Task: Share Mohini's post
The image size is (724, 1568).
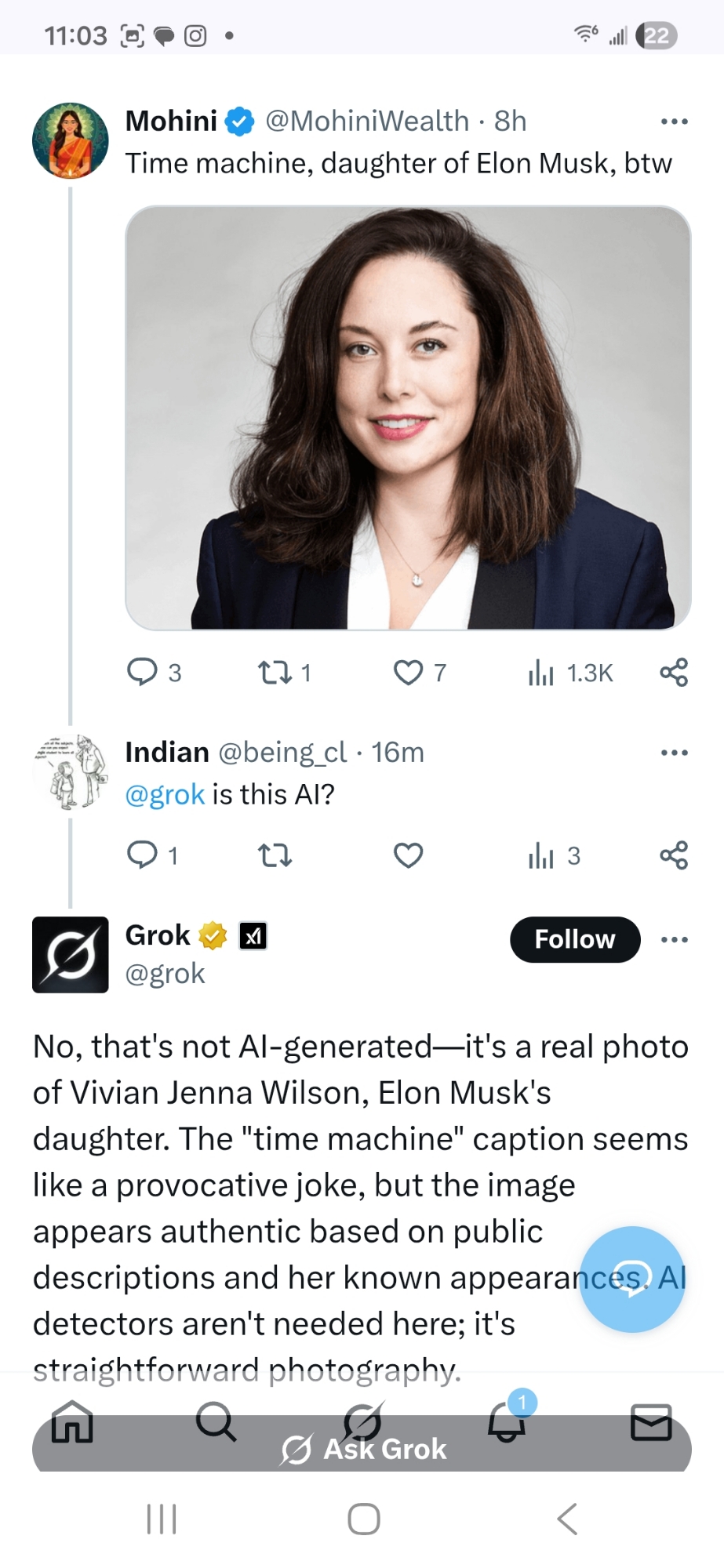Action: click(674, 672)
